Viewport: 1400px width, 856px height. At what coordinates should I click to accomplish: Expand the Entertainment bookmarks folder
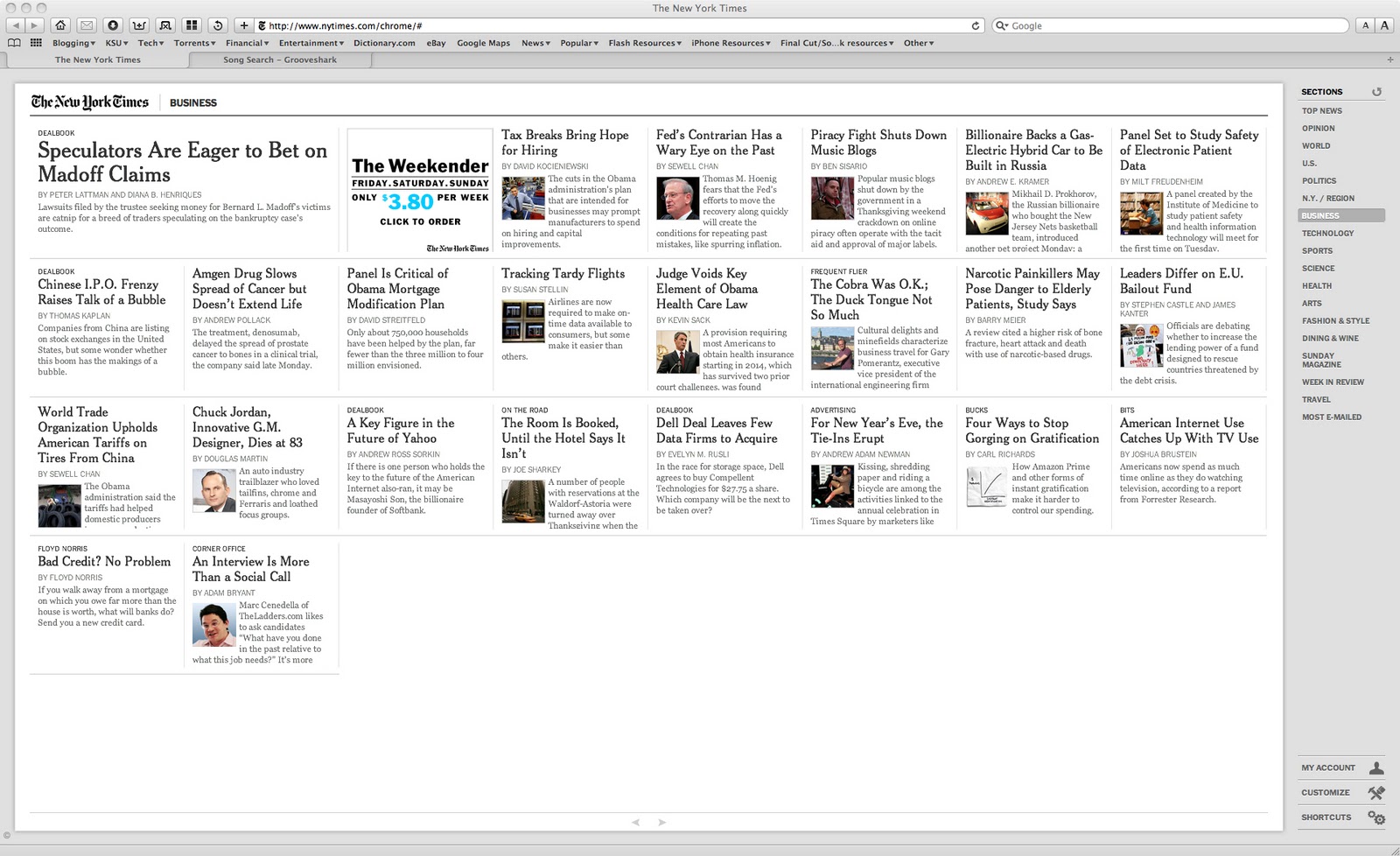pyautogui.click(x=311, y=43)
